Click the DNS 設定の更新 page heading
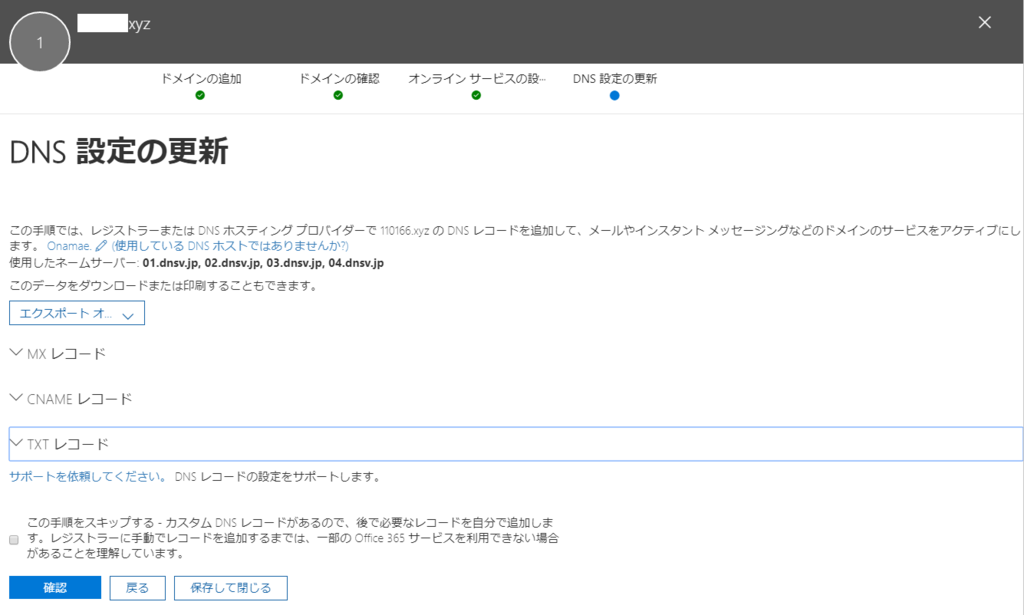Image resolution: width=1024 pixels, height=615 pixels. tap(119, 151)
